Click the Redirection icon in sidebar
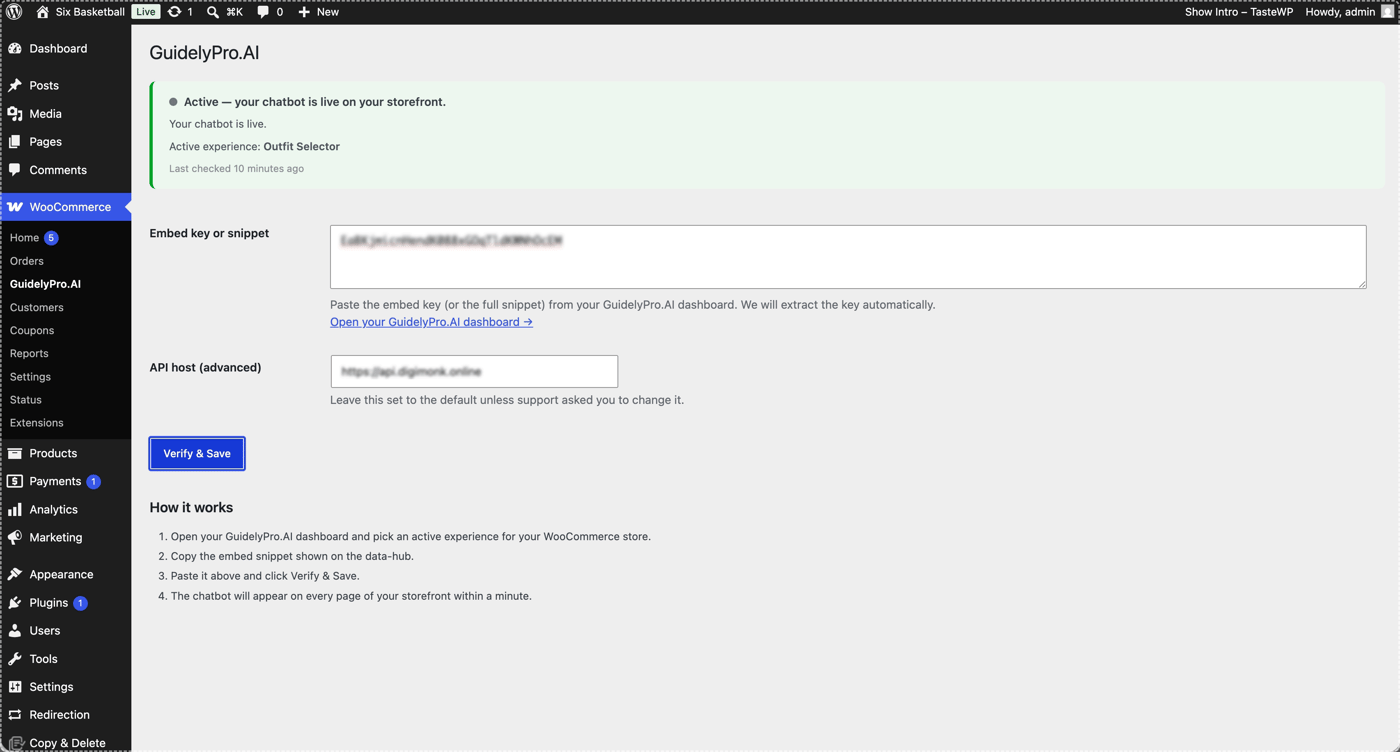 [15, 715]
